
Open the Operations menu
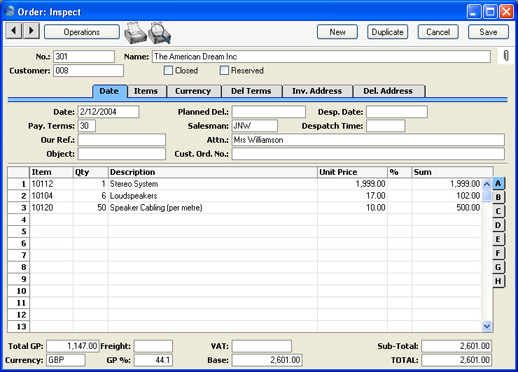(82, 32)
